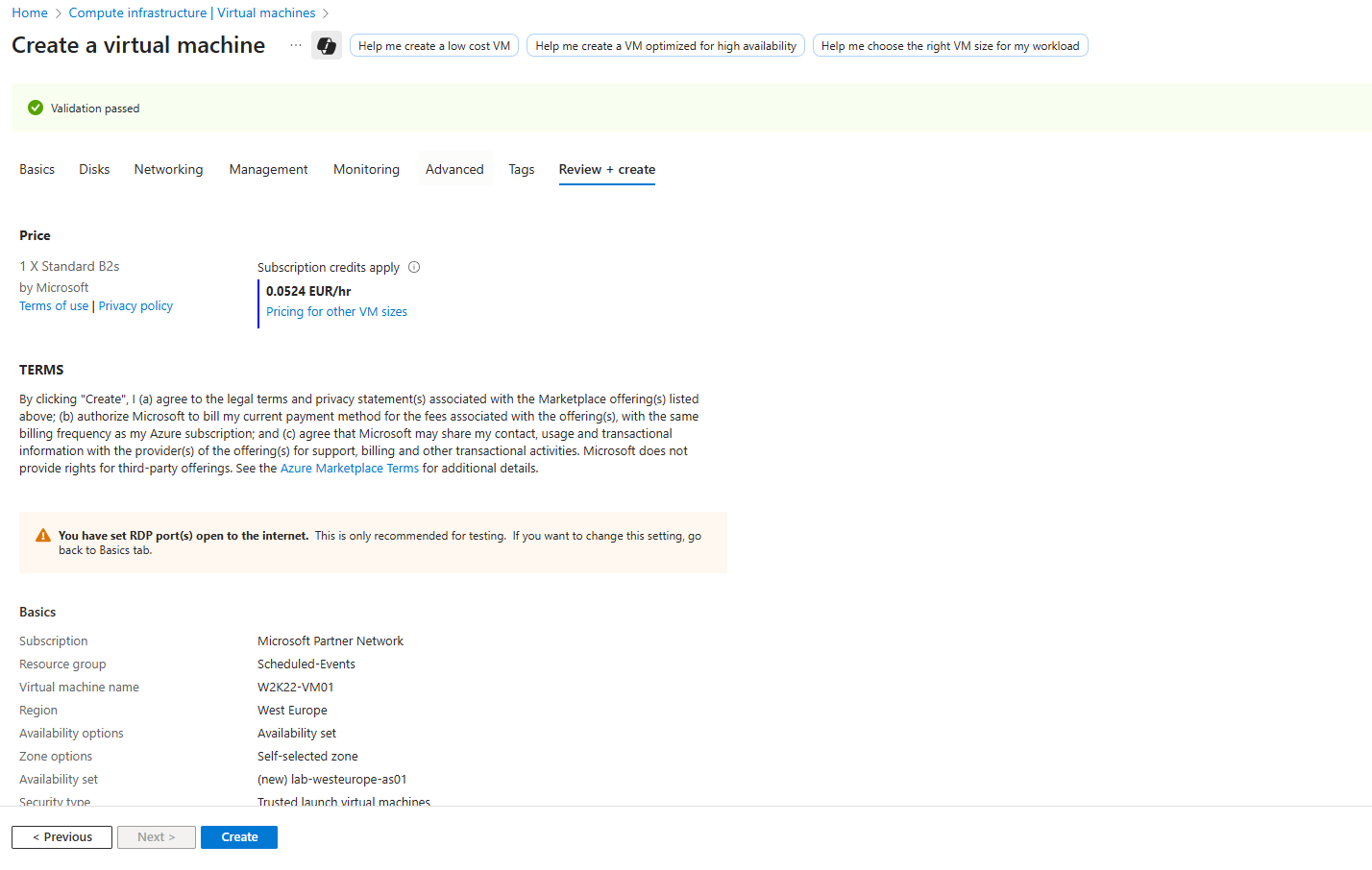Open Pricing for other VM sizes link
The height and width of the screenshot is (870, 1372).
point(336,311)
